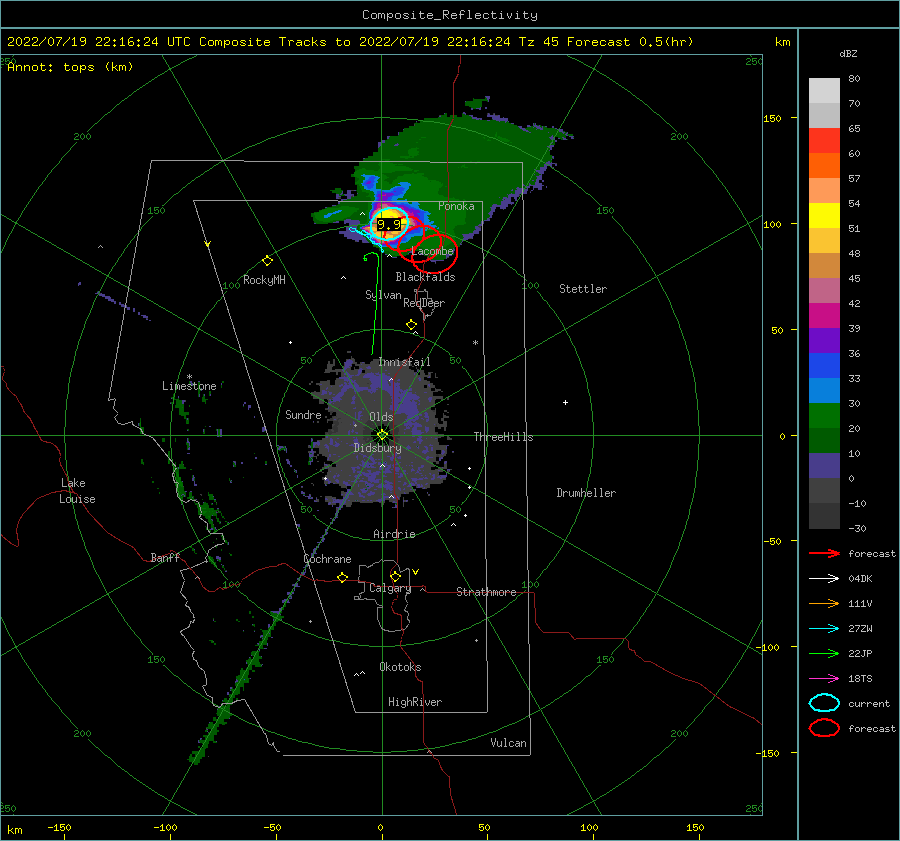This screenshot has height=841, width=900.
Task: Click the yellow diamond marker below RedDeer
Action: pos(411,325)
